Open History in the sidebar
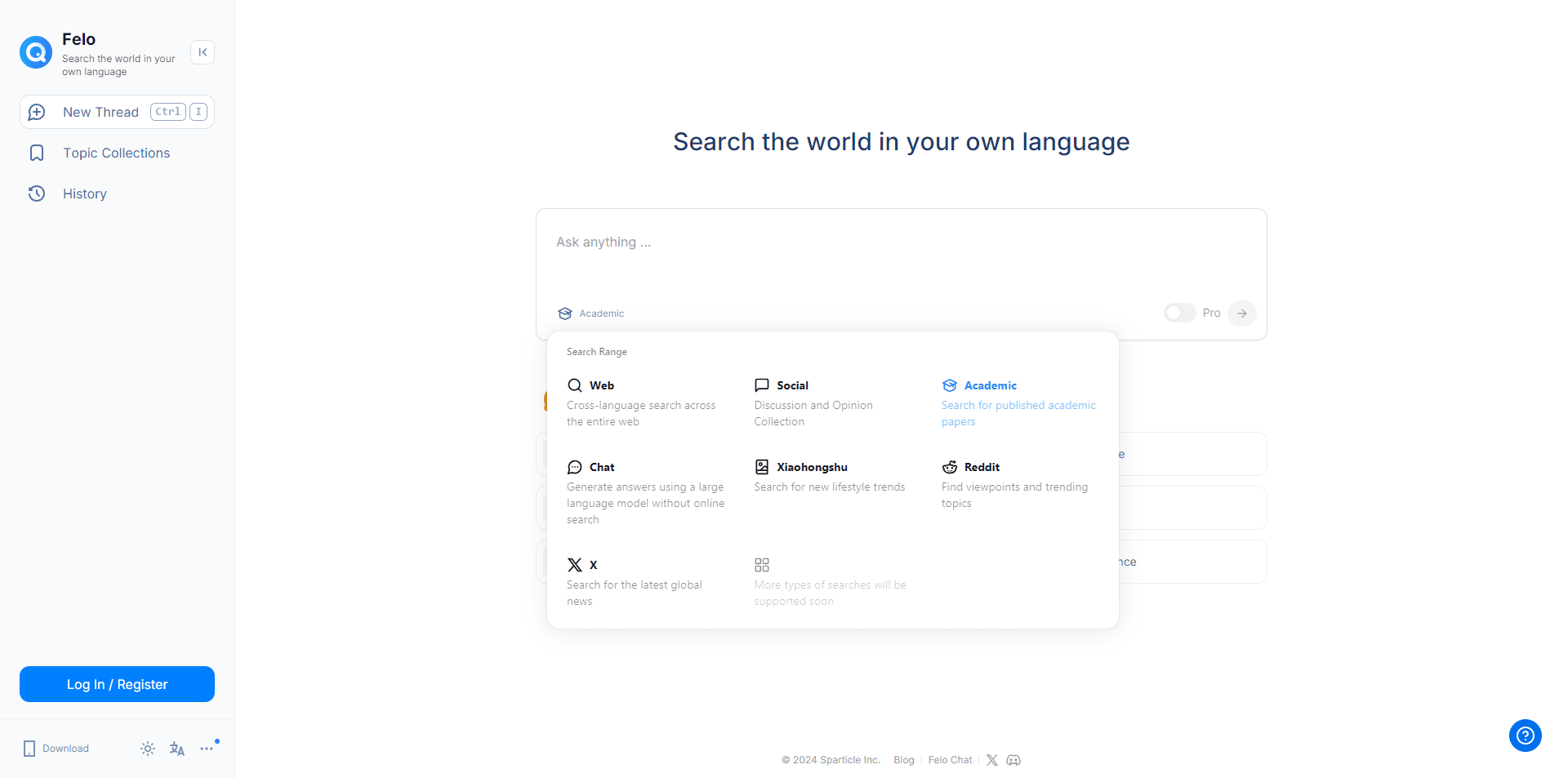 click(85, 193)
